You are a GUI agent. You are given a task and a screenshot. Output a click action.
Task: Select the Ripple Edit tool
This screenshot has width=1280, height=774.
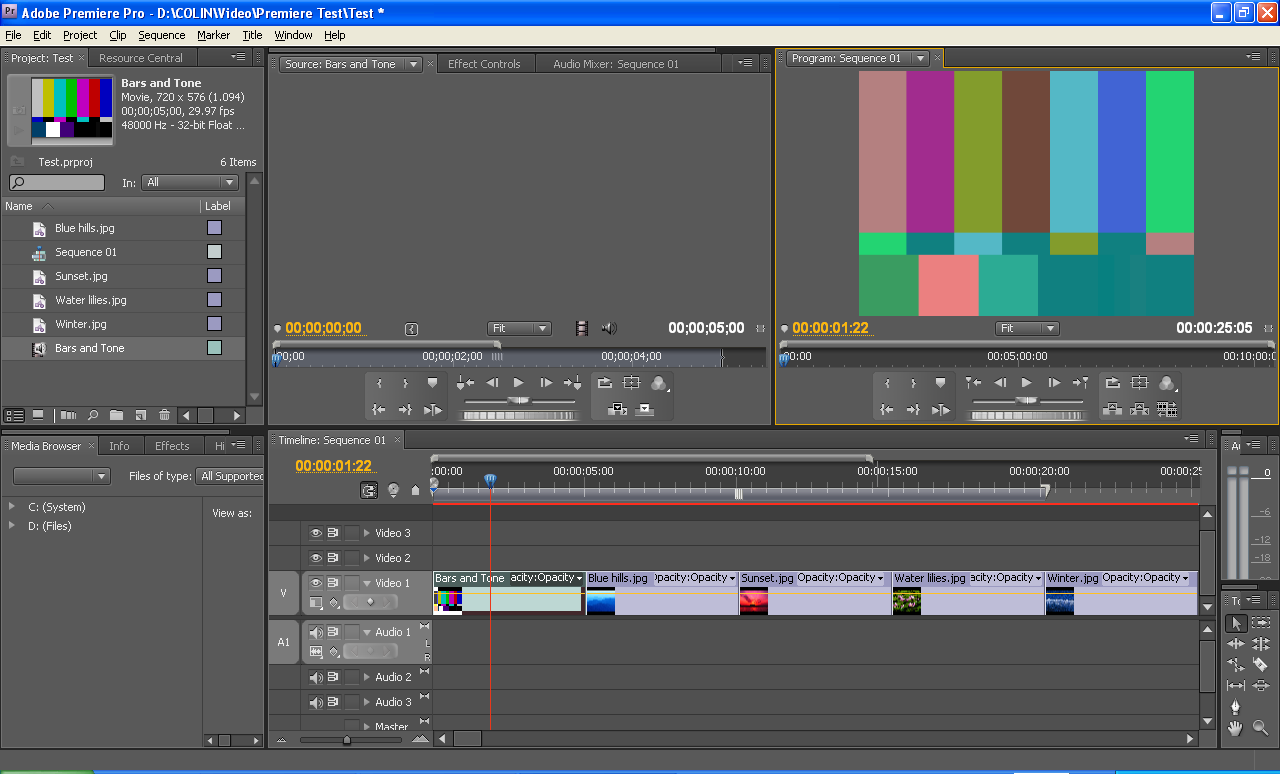pyautogui.click(x=1236, y=644)
